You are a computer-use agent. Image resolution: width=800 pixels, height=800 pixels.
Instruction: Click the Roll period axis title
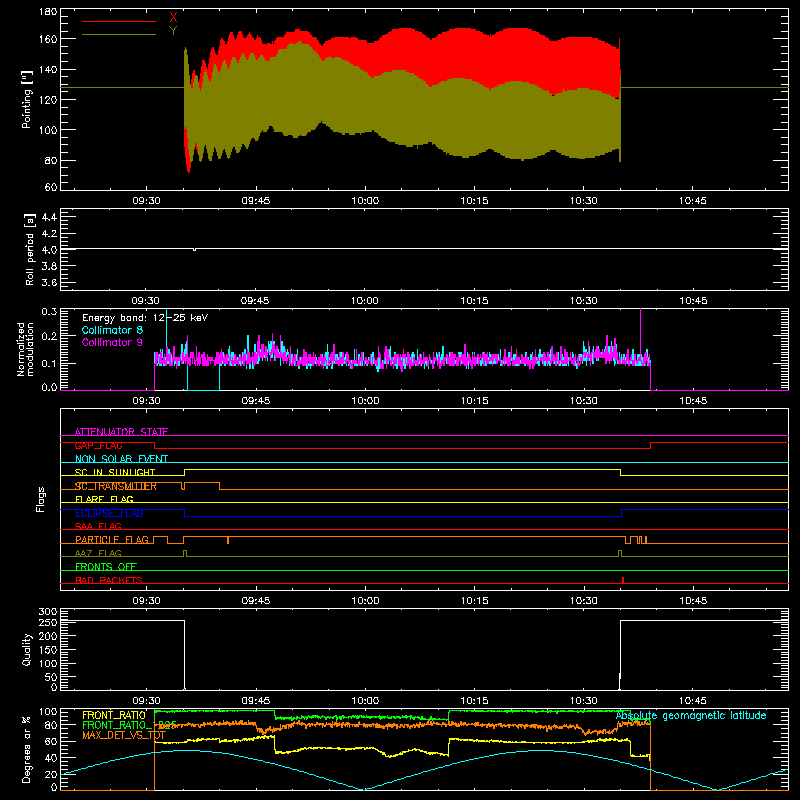click(x=30, y=249)
